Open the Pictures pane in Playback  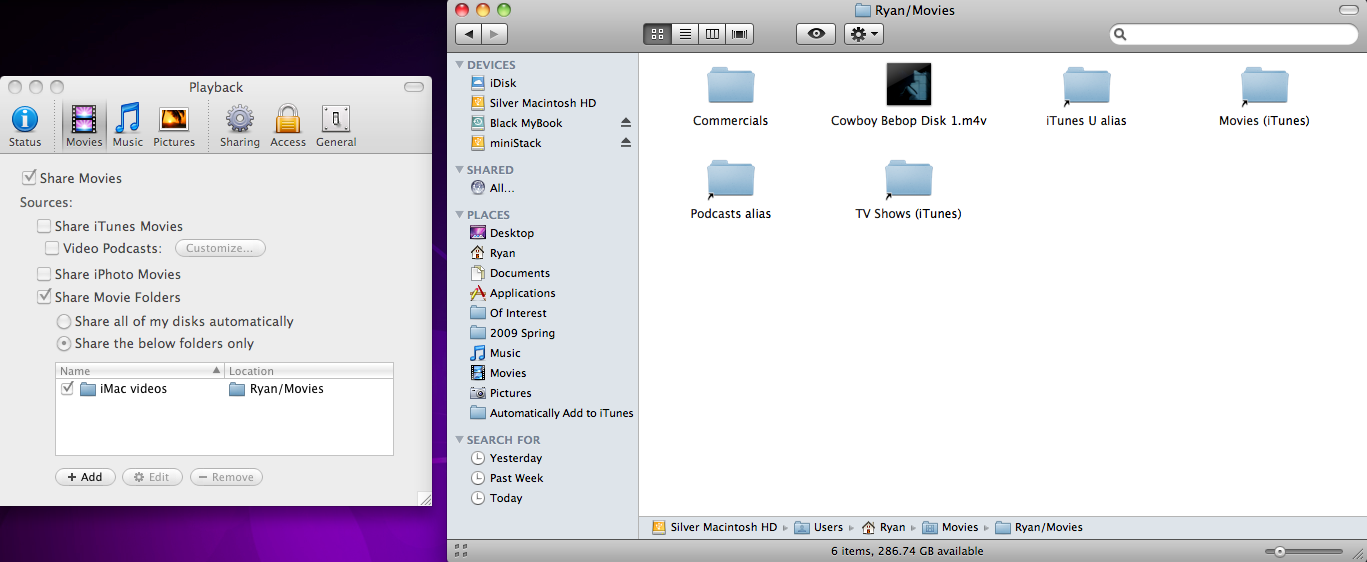point(174,127)
